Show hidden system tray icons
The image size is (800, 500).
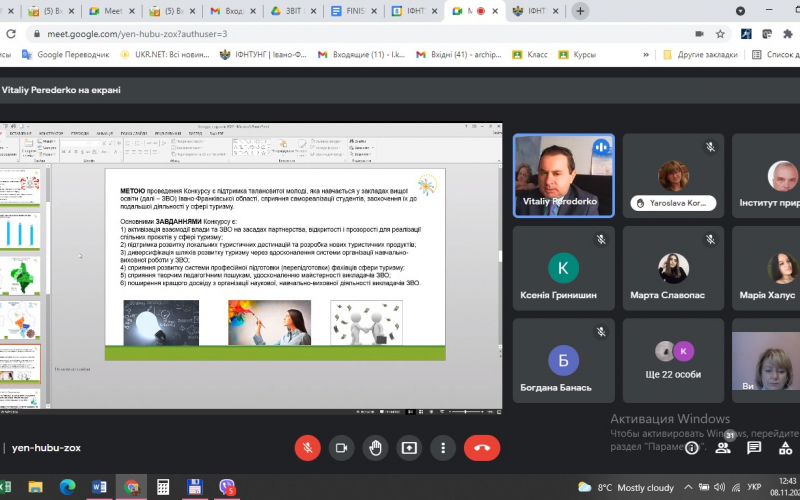click(688, 487)
